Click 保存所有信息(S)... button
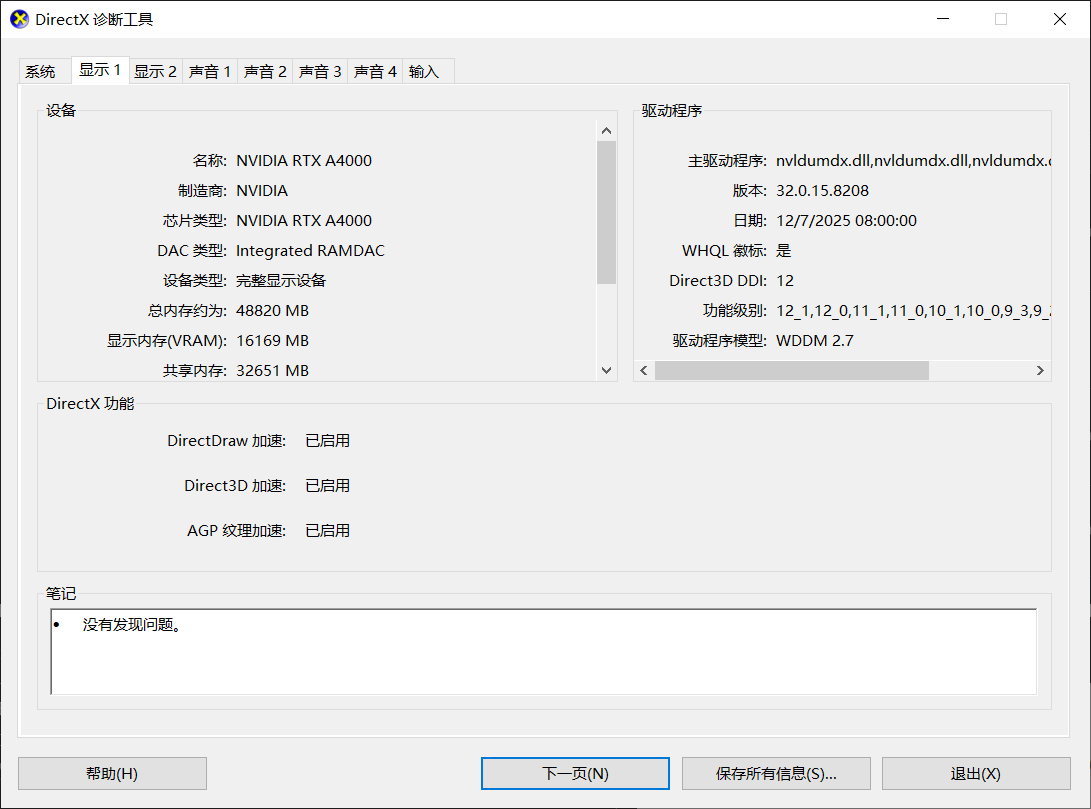The width and height of the screenshot is (1091, 809). point(776,773)
